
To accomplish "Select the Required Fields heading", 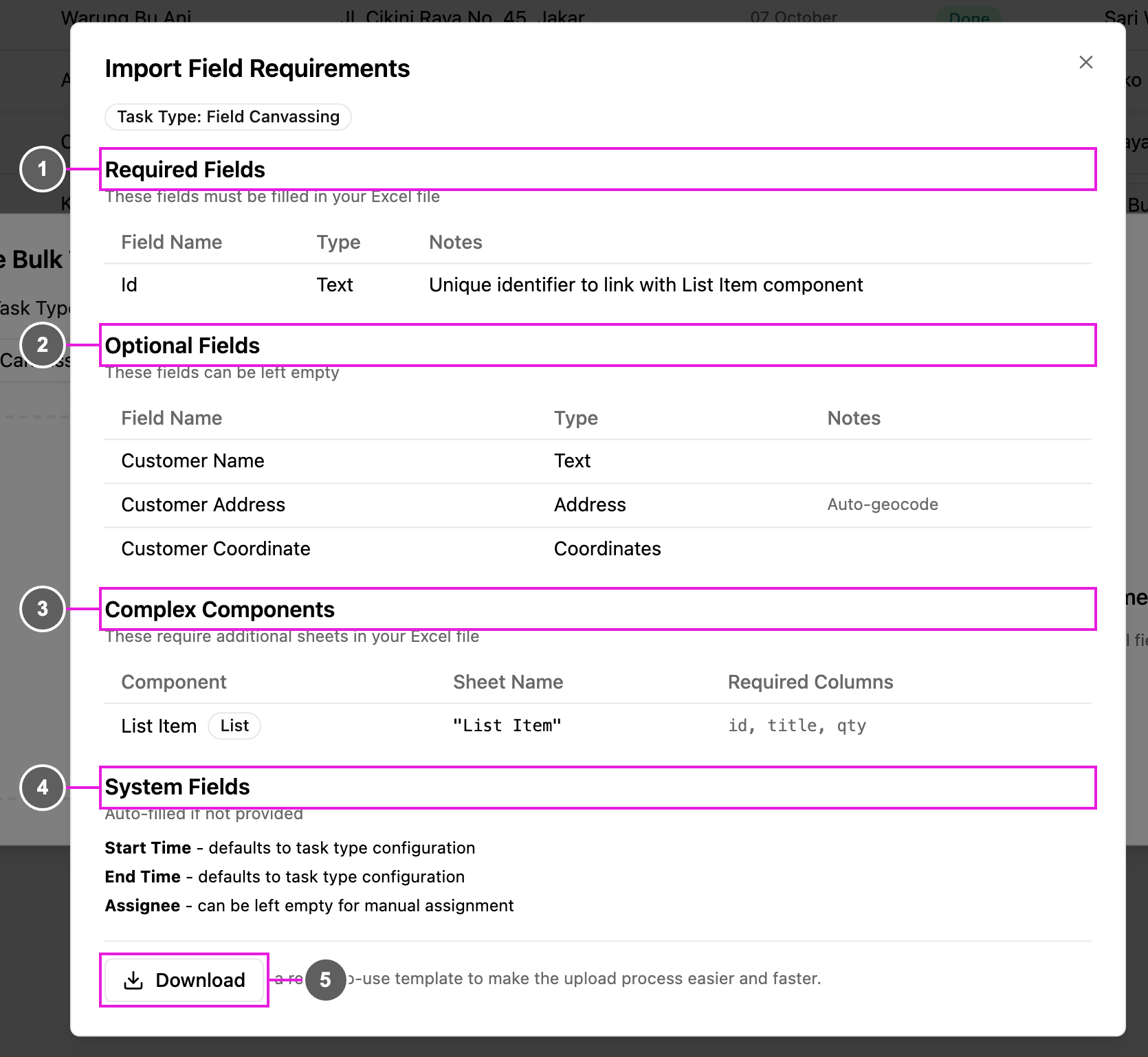I will (x=185, y=169).
